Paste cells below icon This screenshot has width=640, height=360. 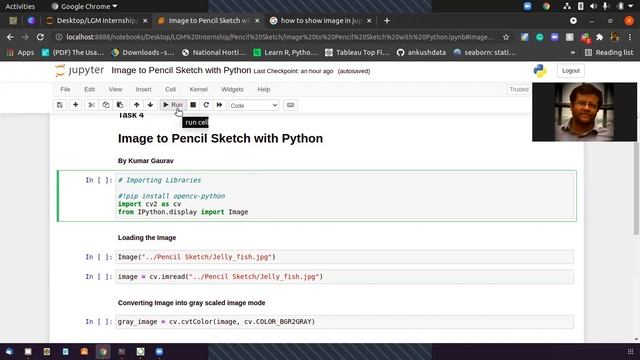pos(120,105)
